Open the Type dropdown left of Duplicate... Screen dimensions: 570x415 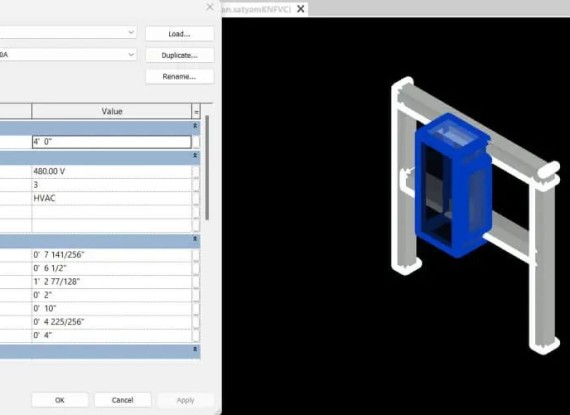[x=68, y=55]
